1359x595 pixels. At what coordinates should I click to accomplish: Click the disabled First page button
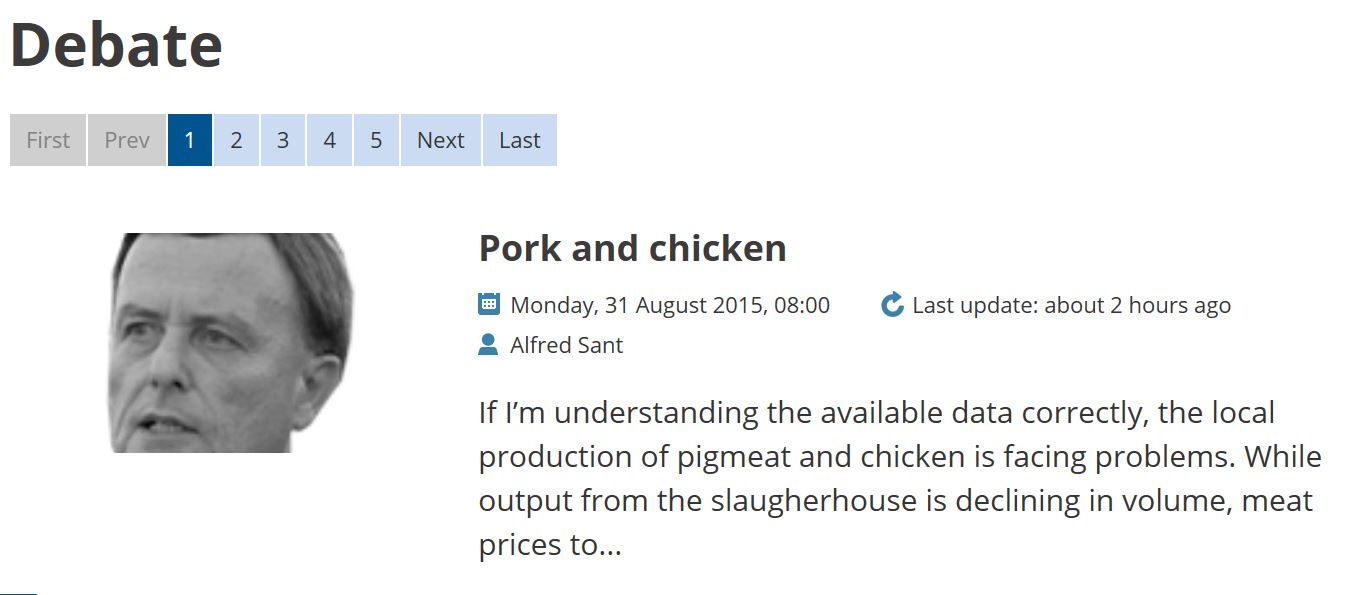coord(48,140)
